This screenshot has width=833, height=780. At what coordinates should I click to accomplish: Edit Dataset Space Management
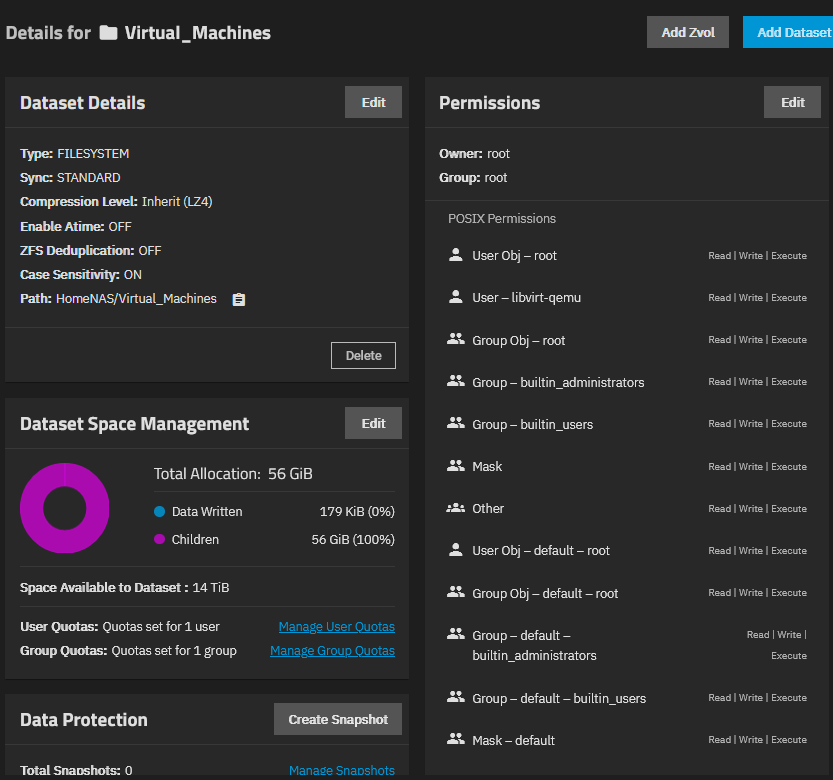click(373, 423)
